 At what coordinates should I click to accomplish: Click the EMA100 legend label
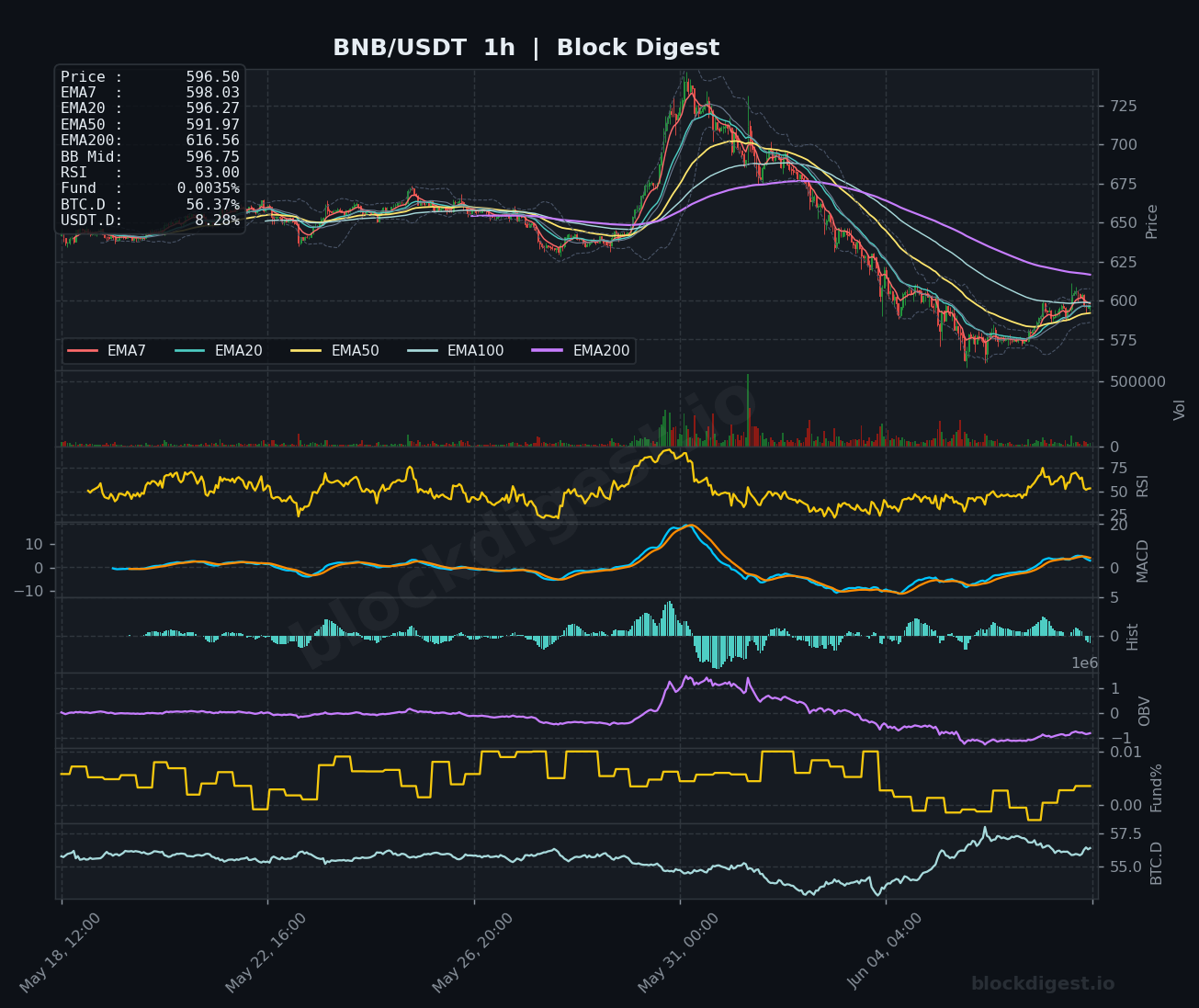475,351
